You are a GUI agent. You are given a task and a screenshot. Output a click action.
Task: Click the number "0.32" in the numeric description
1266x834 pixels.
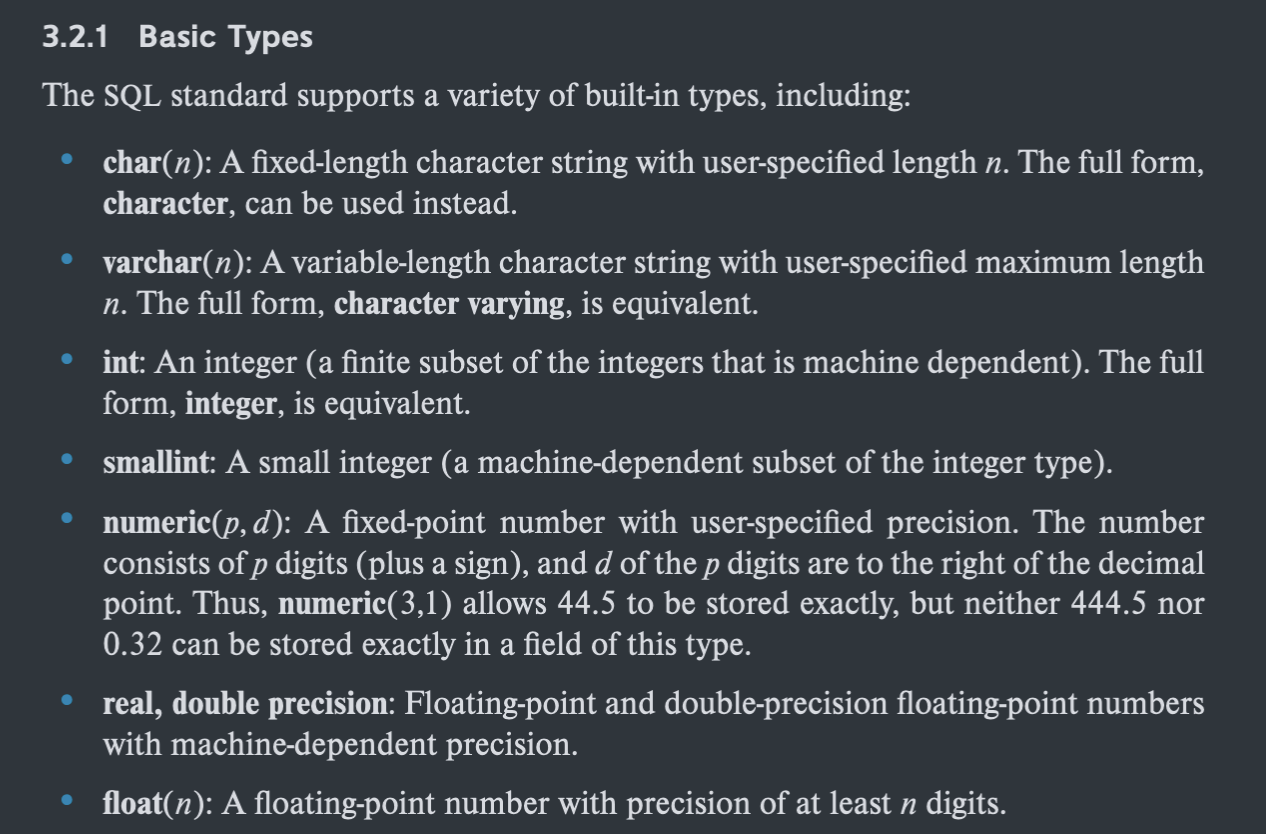(x=133, y=645)
